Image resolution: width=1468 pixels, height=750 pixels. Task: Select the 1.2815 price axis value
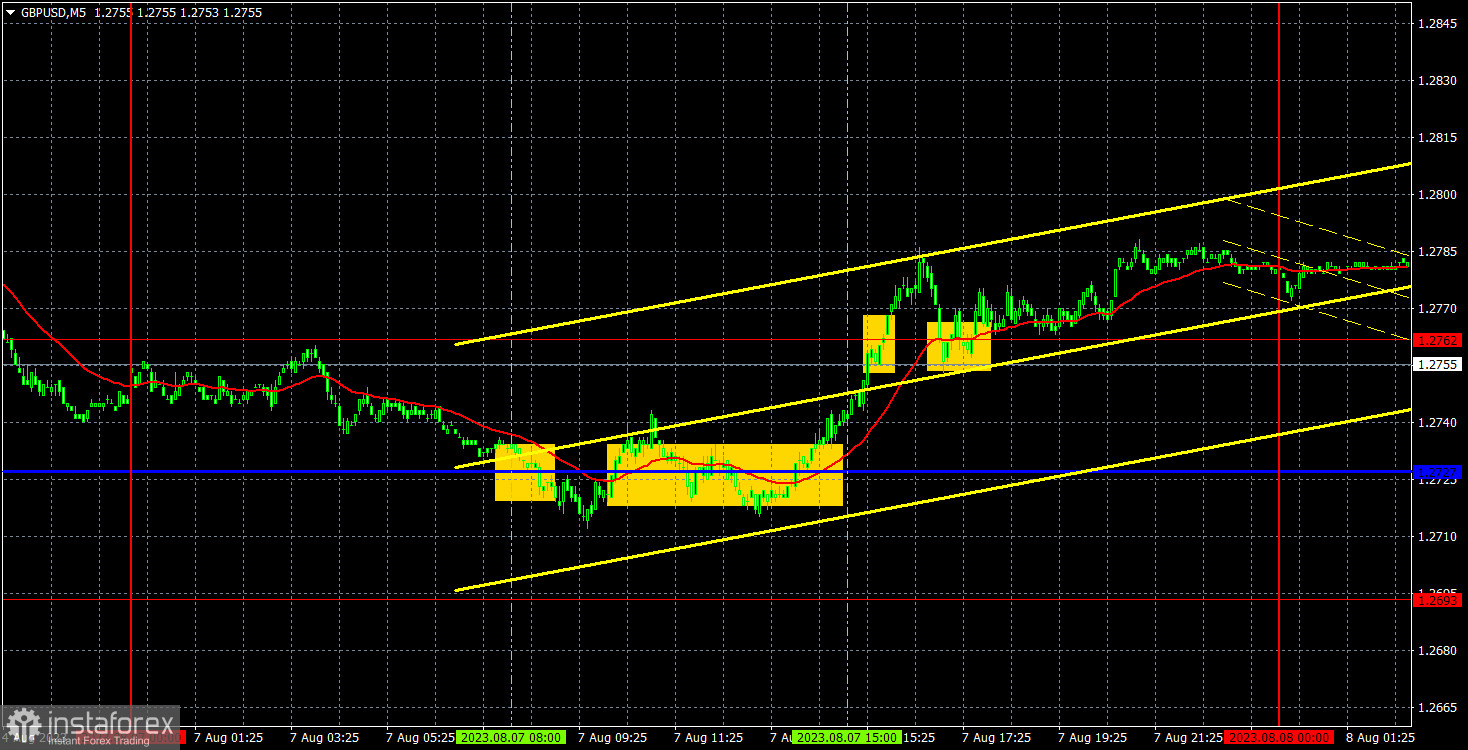(x=1438, y=137)
